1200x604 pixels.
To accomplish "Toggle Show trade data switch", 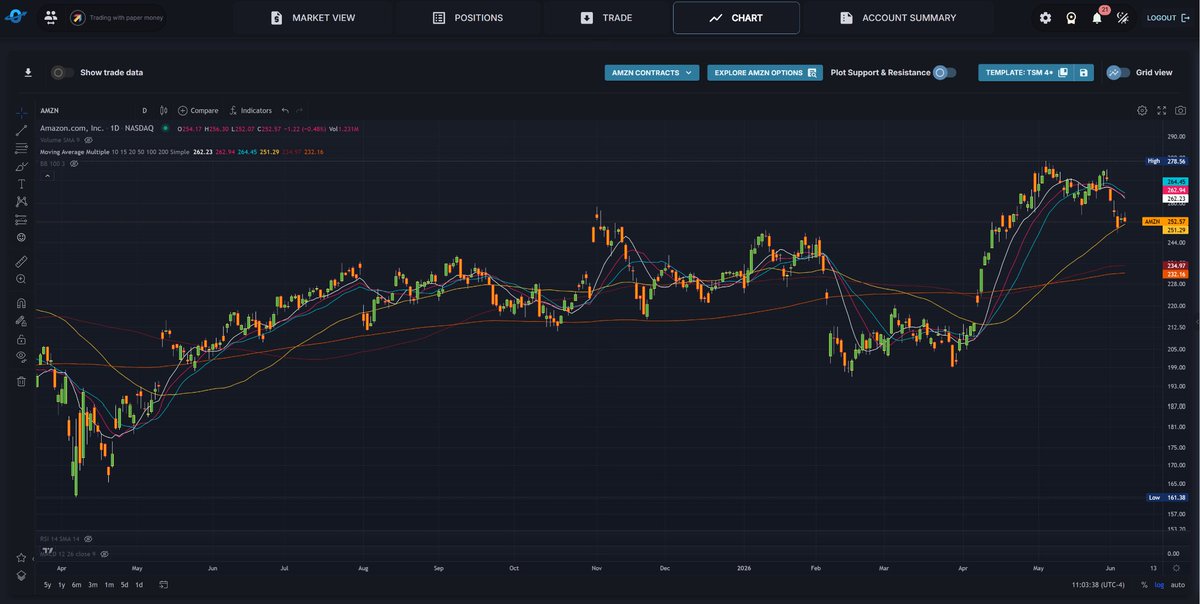I will click(62, 73).
